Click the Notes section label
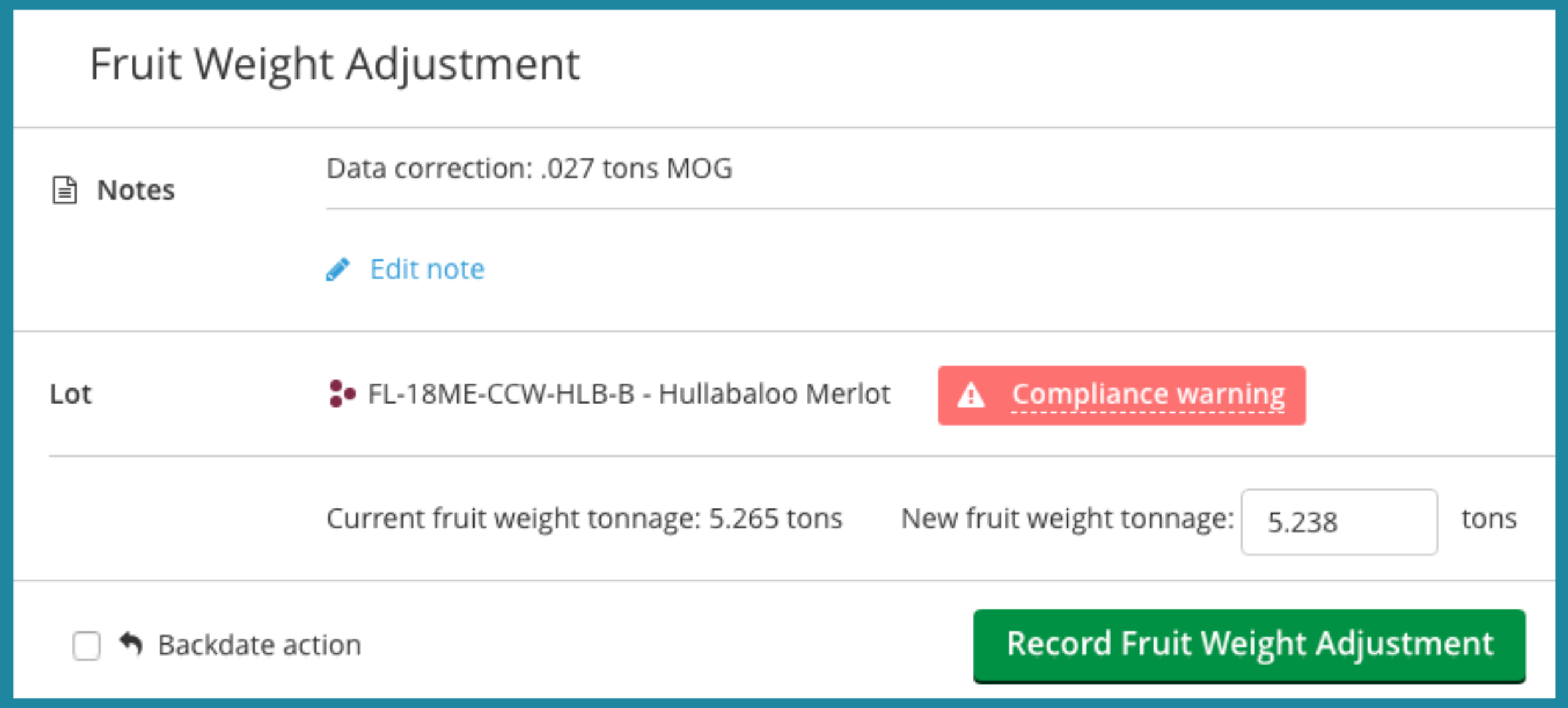Screen dimensions: 1568x708 136,190
